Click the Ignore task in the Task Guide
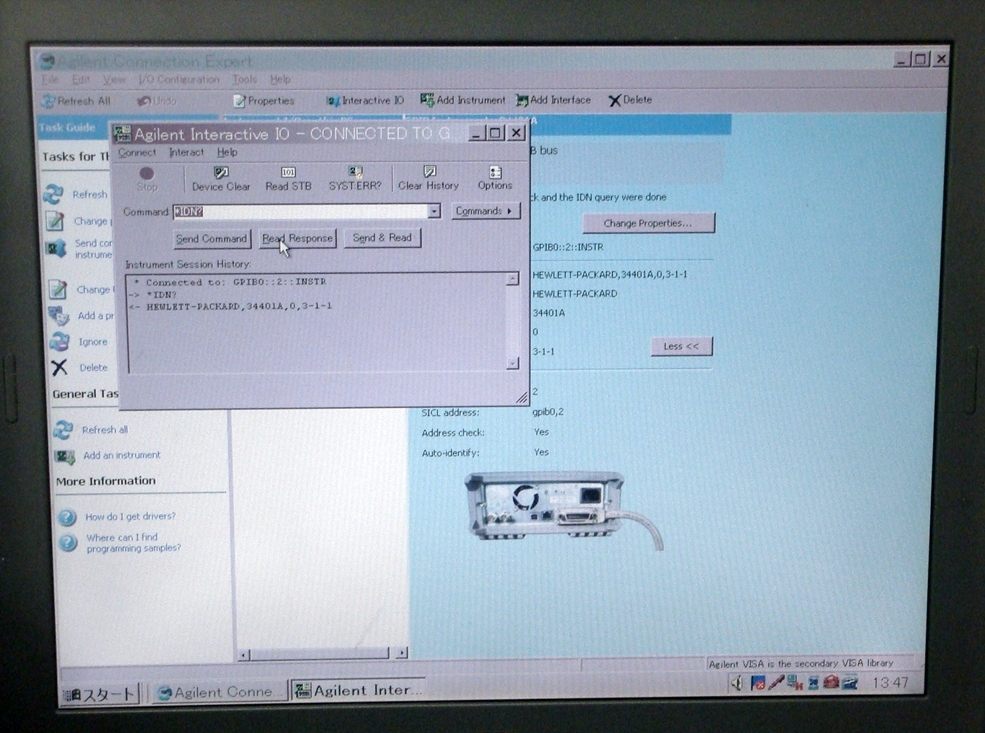The image size is (985, 733). (x=79, y=342)
